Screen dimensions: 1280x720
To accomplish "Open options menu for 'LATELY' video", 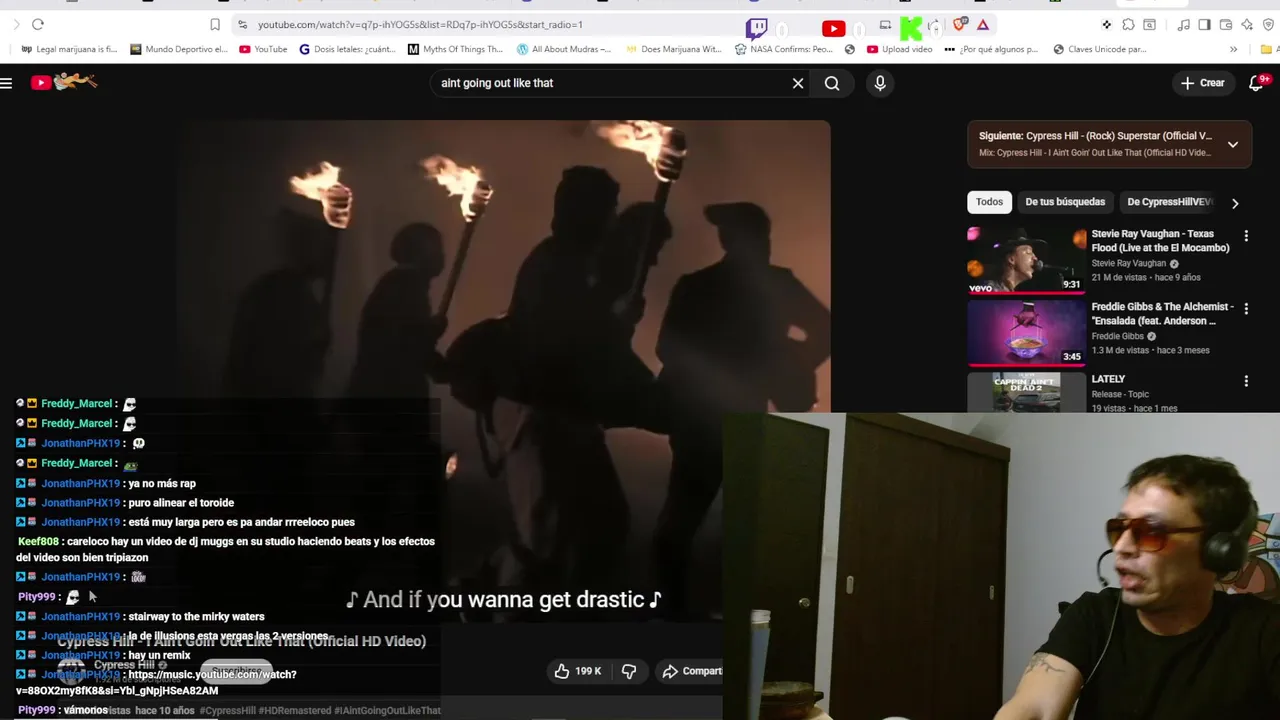I will click(1246, 381).
